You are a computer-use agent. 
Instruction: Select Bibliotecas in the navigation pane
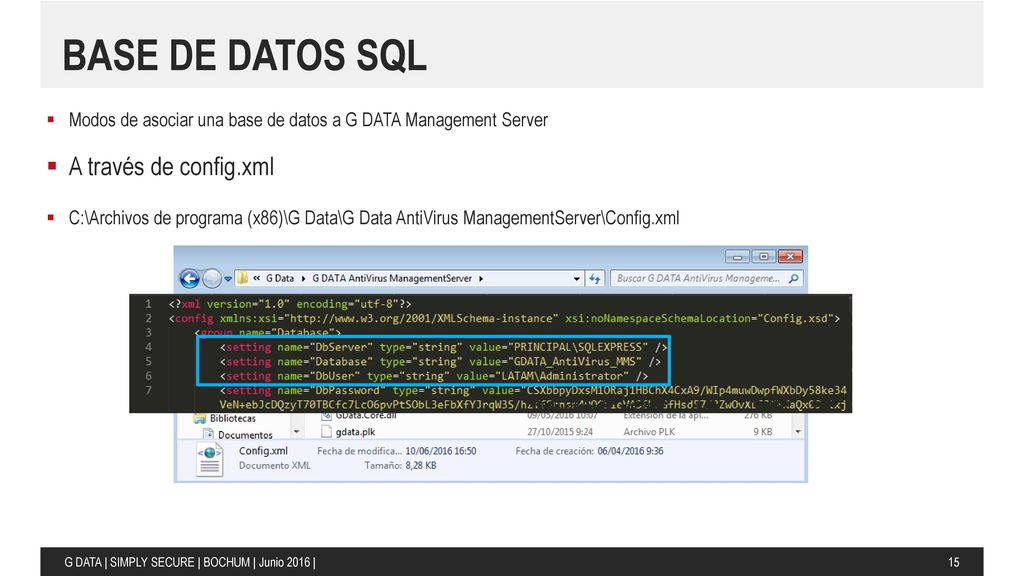pos(232,419)
